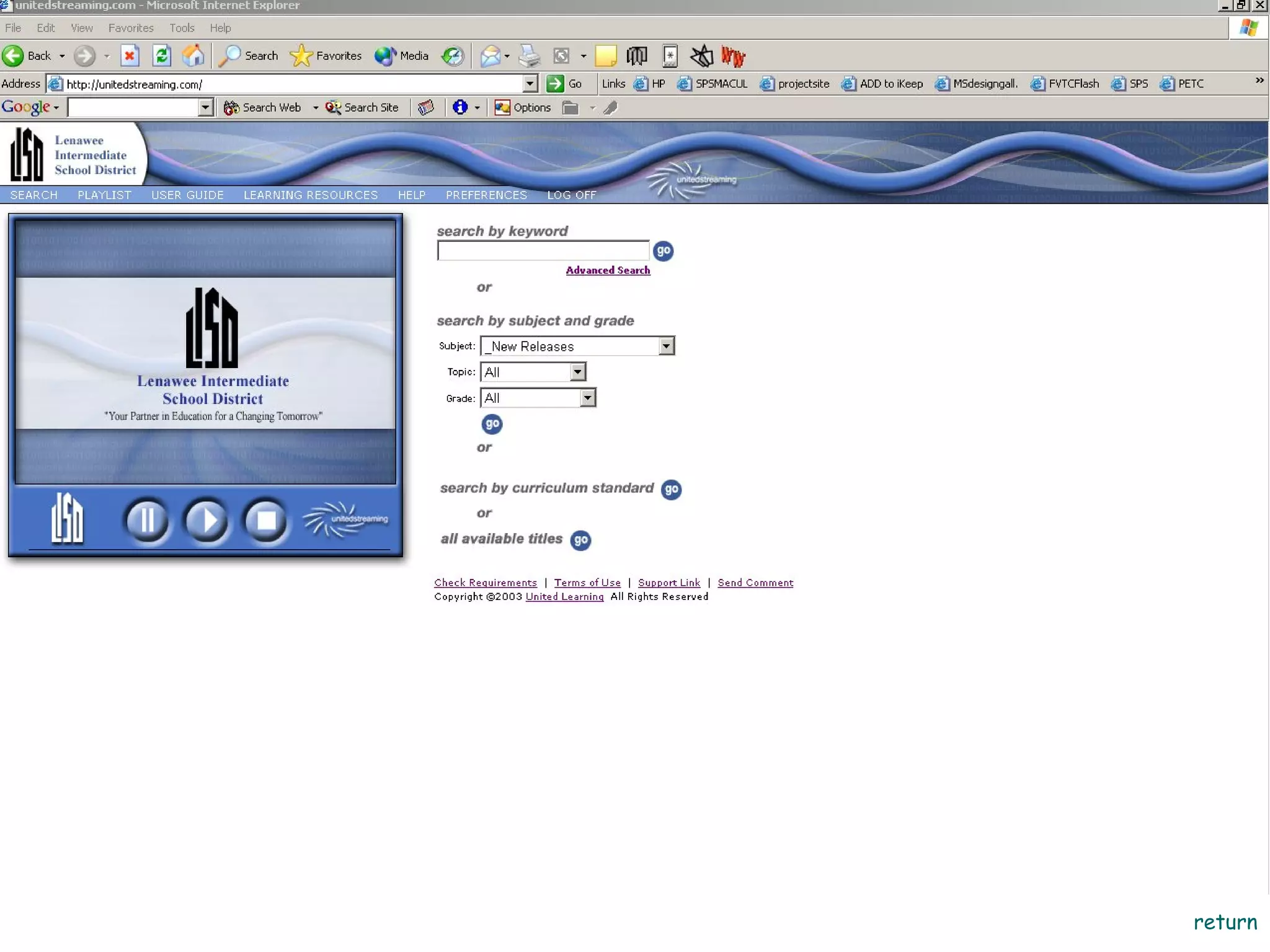Click the Mail envelope toolbar icon

pyautogui.click(x=491, y=56)
